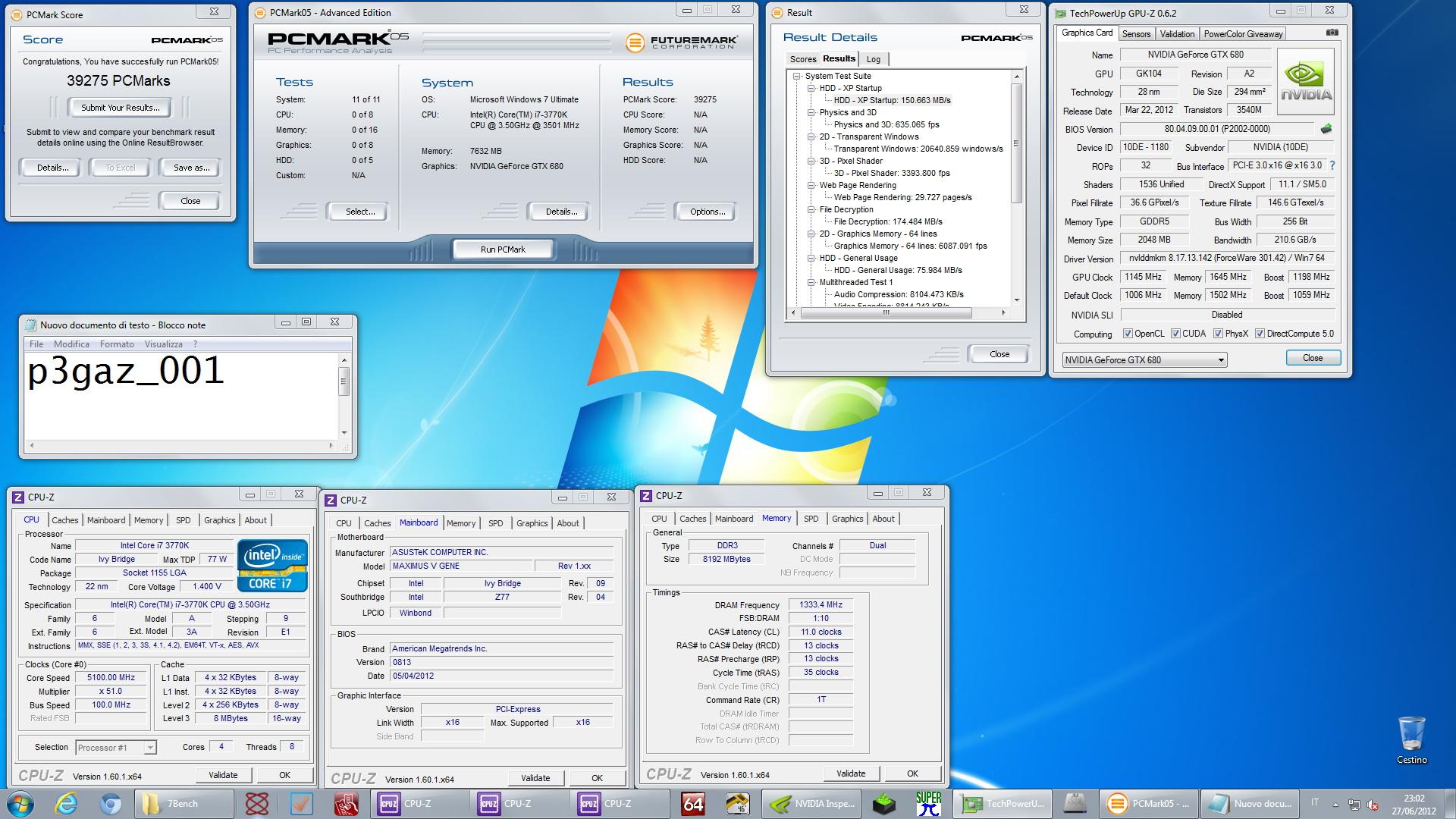The width and height of the screenshot is (1456, 819).
Task: Click the Options... button under Results
Action: [707, 212]
